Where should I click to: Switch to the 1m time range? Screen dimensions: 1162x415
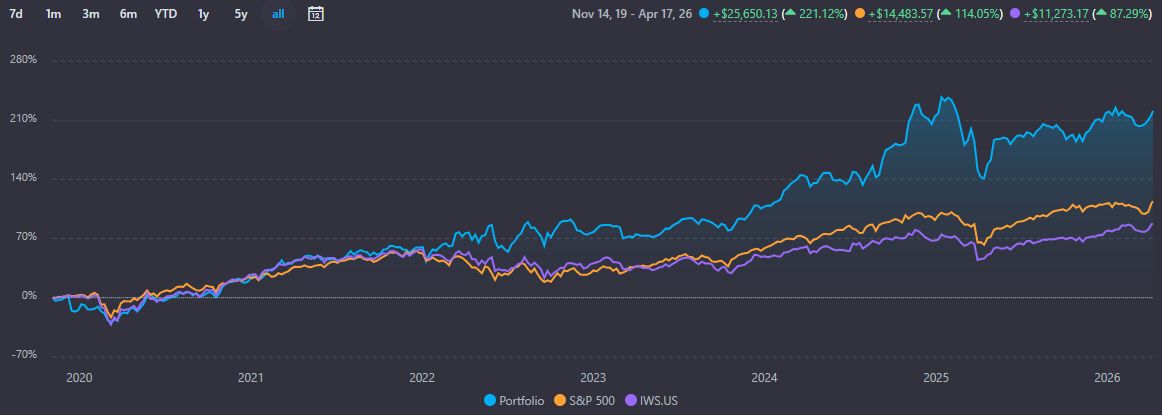[x=54, y=14]
